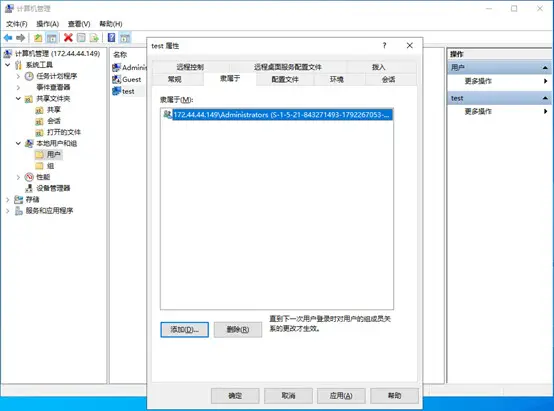Screen dimensions: 554x411
Task: Click the 服务和应用程序 icon in tree
Action: (x=18, y=211)
